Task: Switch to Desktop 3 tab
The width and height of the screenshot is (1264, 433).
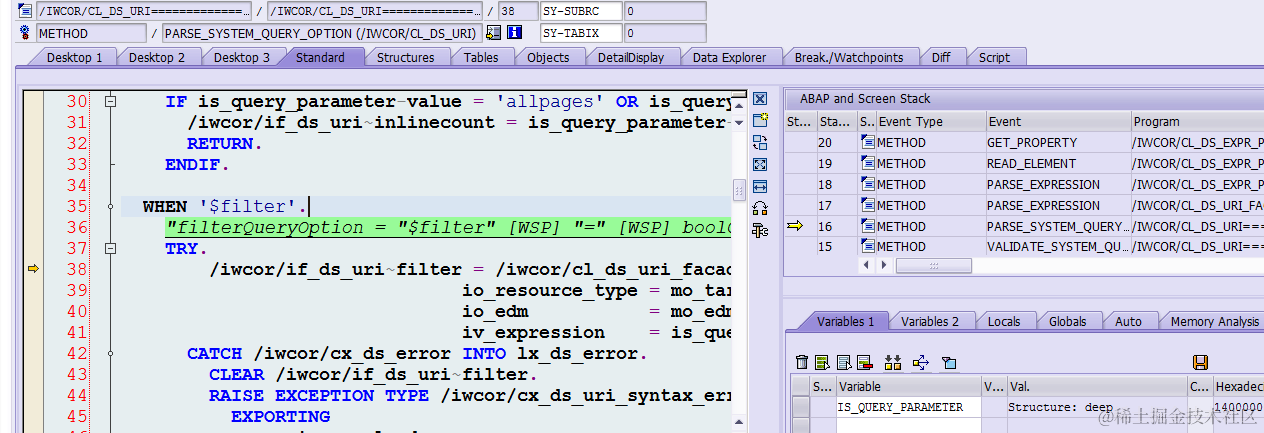Action: pyautogui.click(x=241, y=57)
